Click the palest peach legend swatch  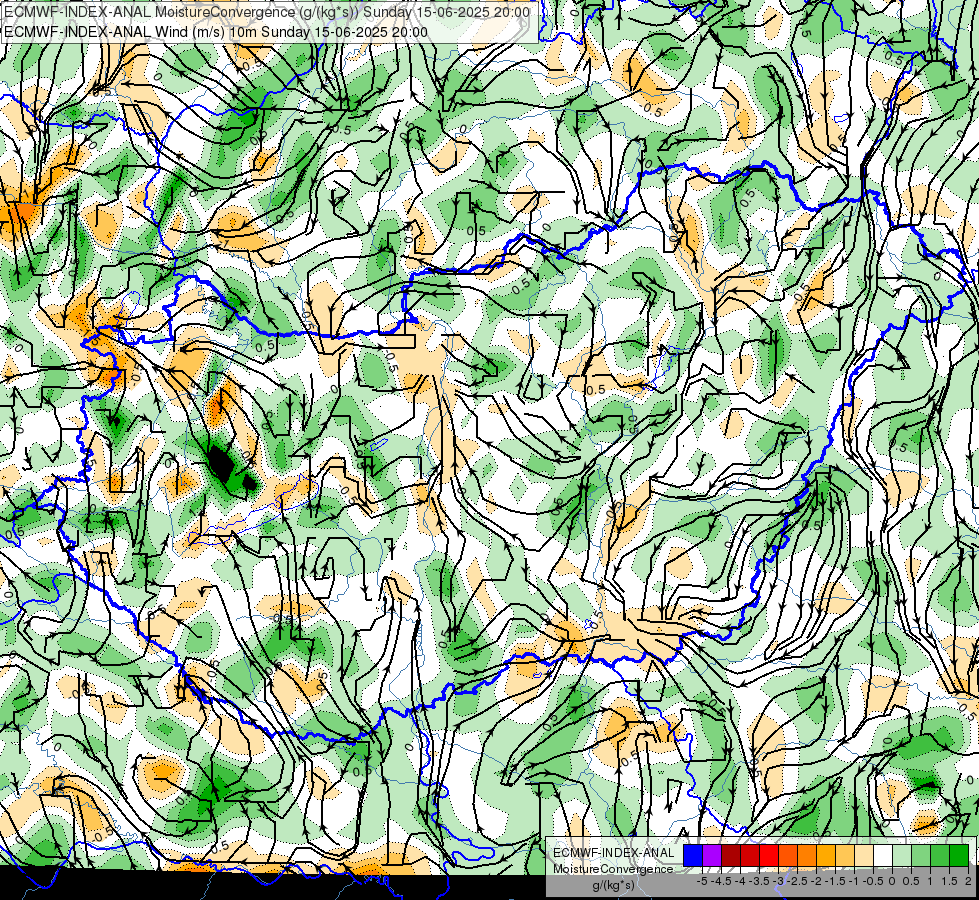coord(864,855)
